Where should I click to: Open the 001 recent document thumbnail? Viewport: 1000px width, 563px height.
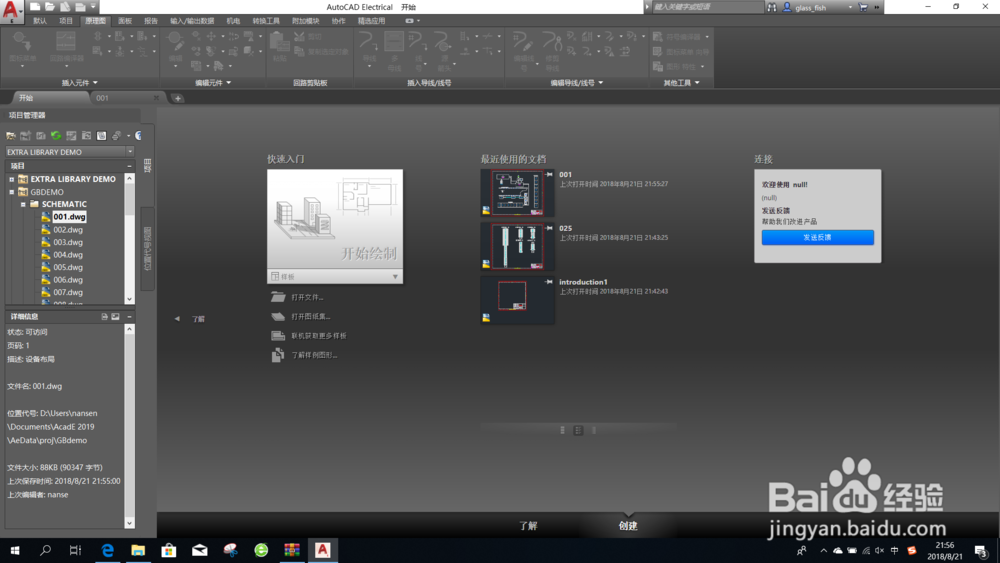tap(517, 193)
